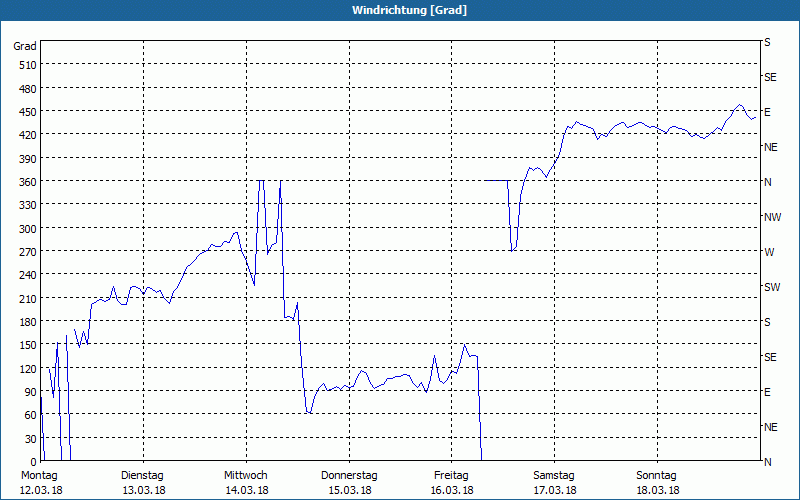Click the date 14.03.18

[x=247, y=490]
